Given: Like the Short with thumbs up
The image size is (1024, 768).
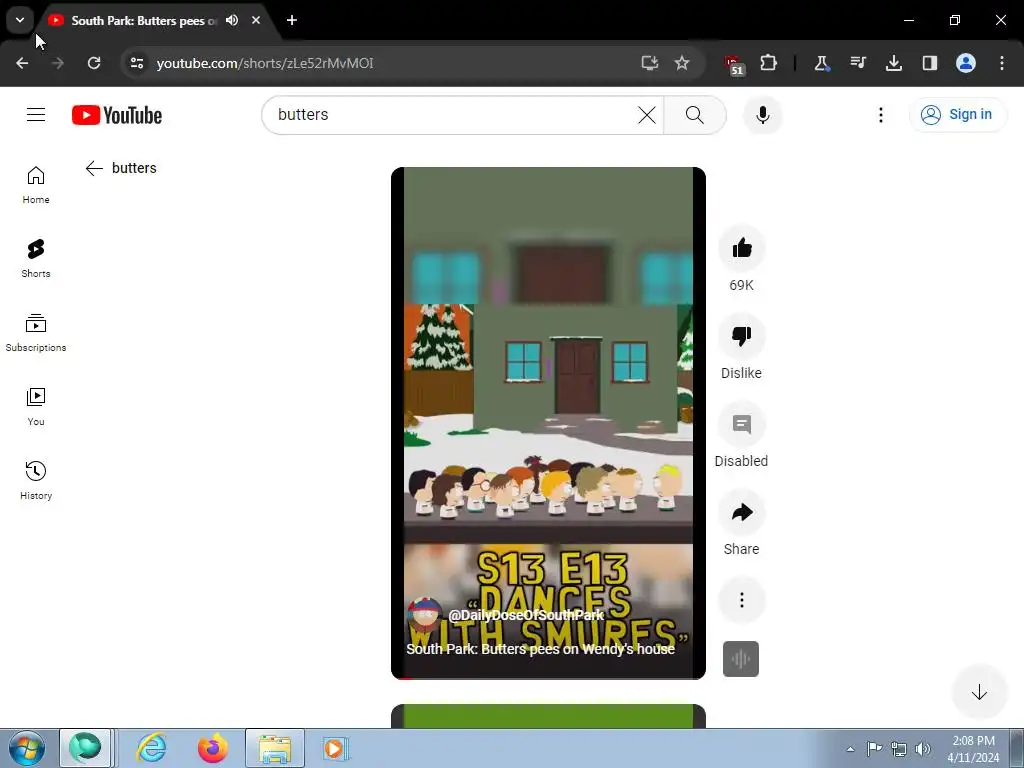Looking at the screenshot, I should 741,248.
